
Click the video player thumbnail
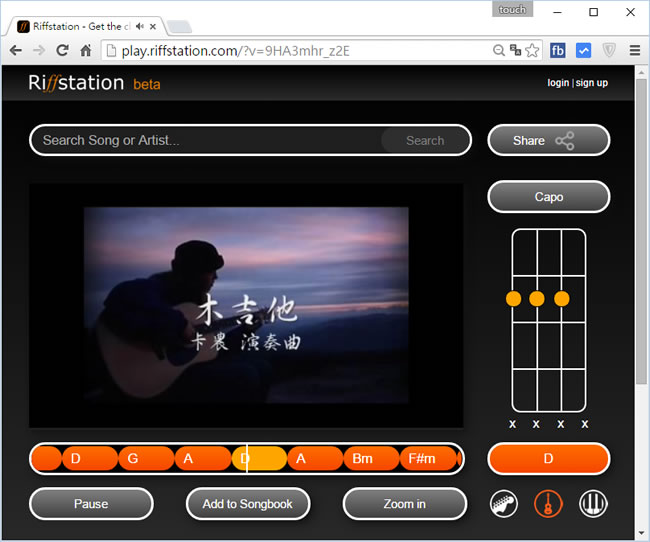pos(246,306)
